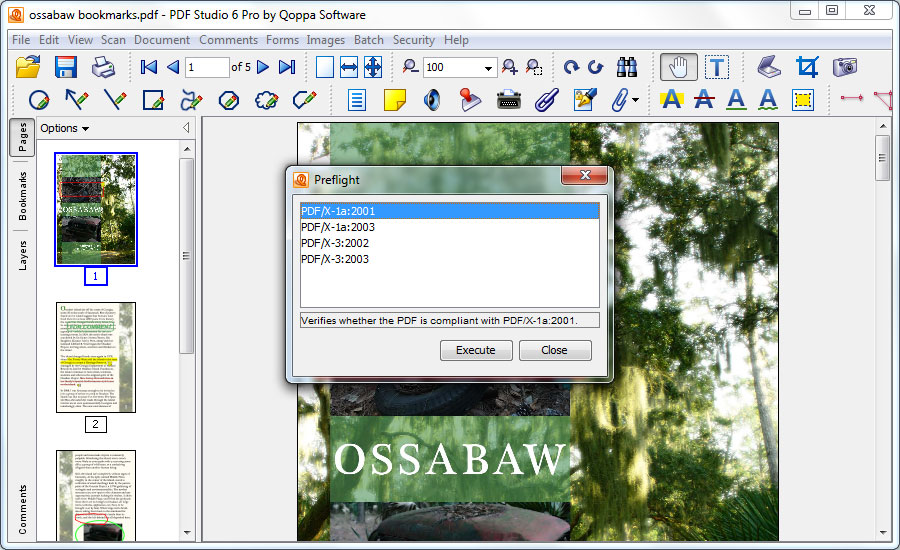The height and width of the screenshot is (550, 900).
Task: Click the Open file folder icon
Action: tap(28, 67)
